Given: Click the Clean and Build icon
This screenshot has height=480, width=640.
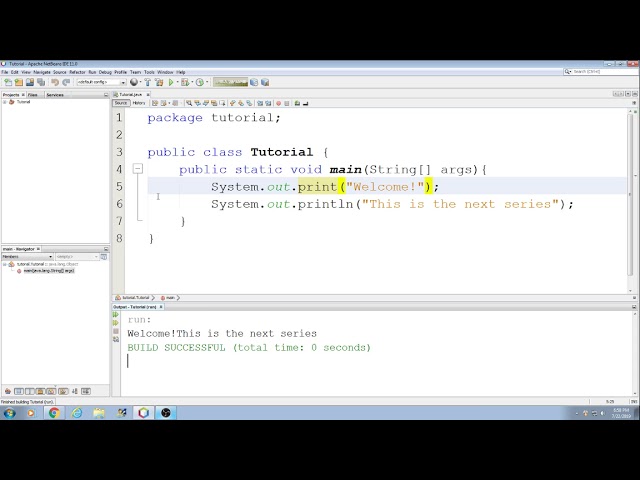Looking at the screenshot, I should coord(159,82).
